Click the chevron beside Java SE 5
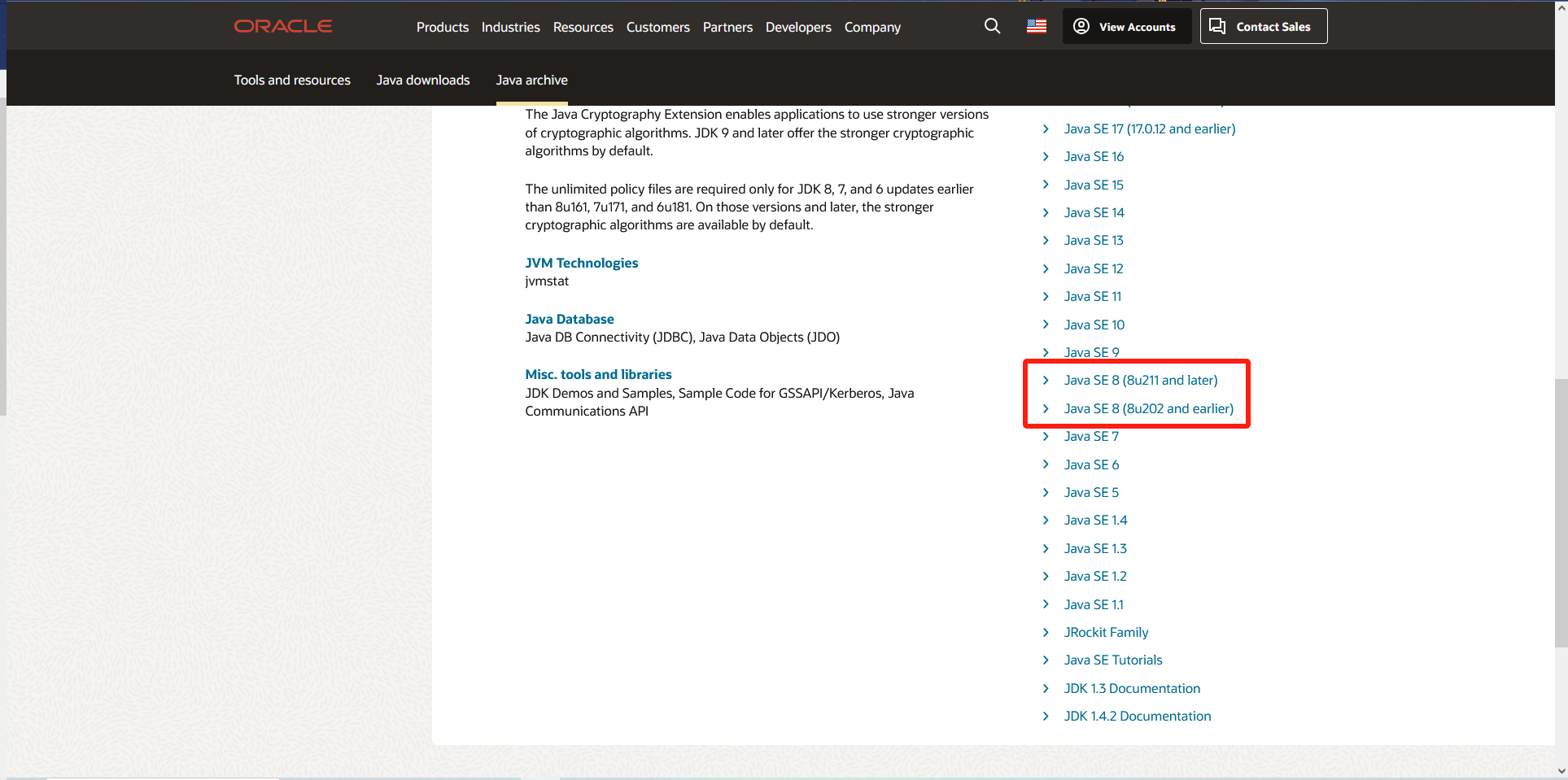Viewport: 1568px width, 780px height. click(x=1046, y=492)
